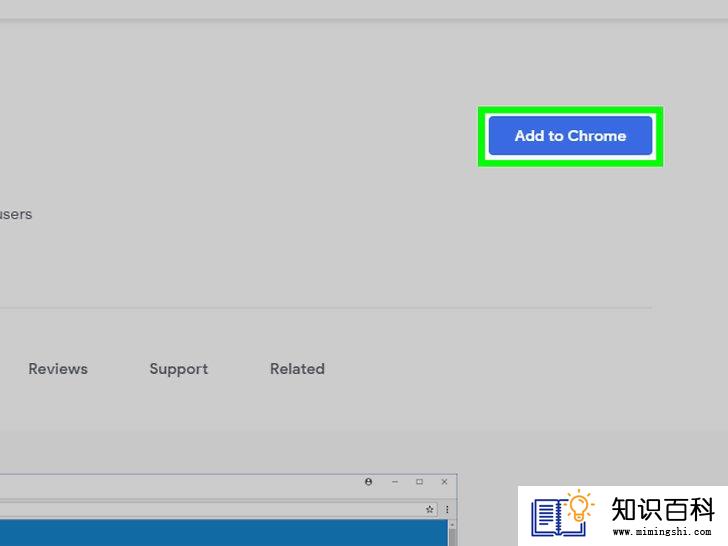The height and width of the screenshot is (546, 728).
Task: Click profile icon in preview screenshot window
Action: (x=368, y=481)
